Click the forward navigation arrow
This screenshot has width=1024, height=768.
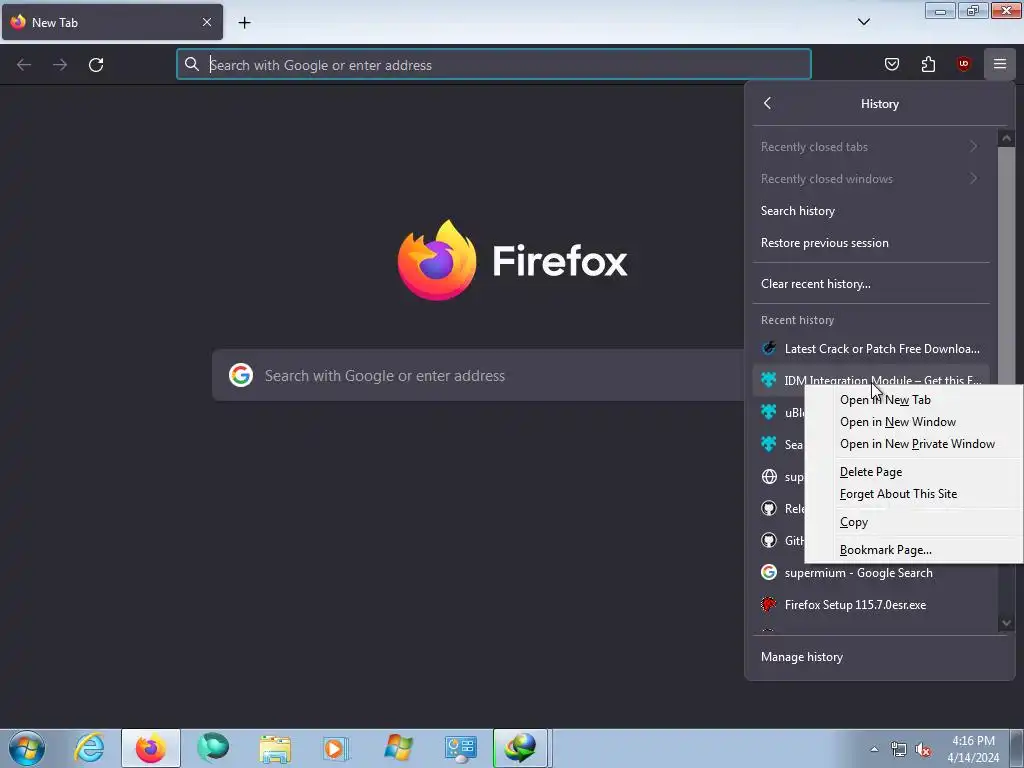(59, 65)
